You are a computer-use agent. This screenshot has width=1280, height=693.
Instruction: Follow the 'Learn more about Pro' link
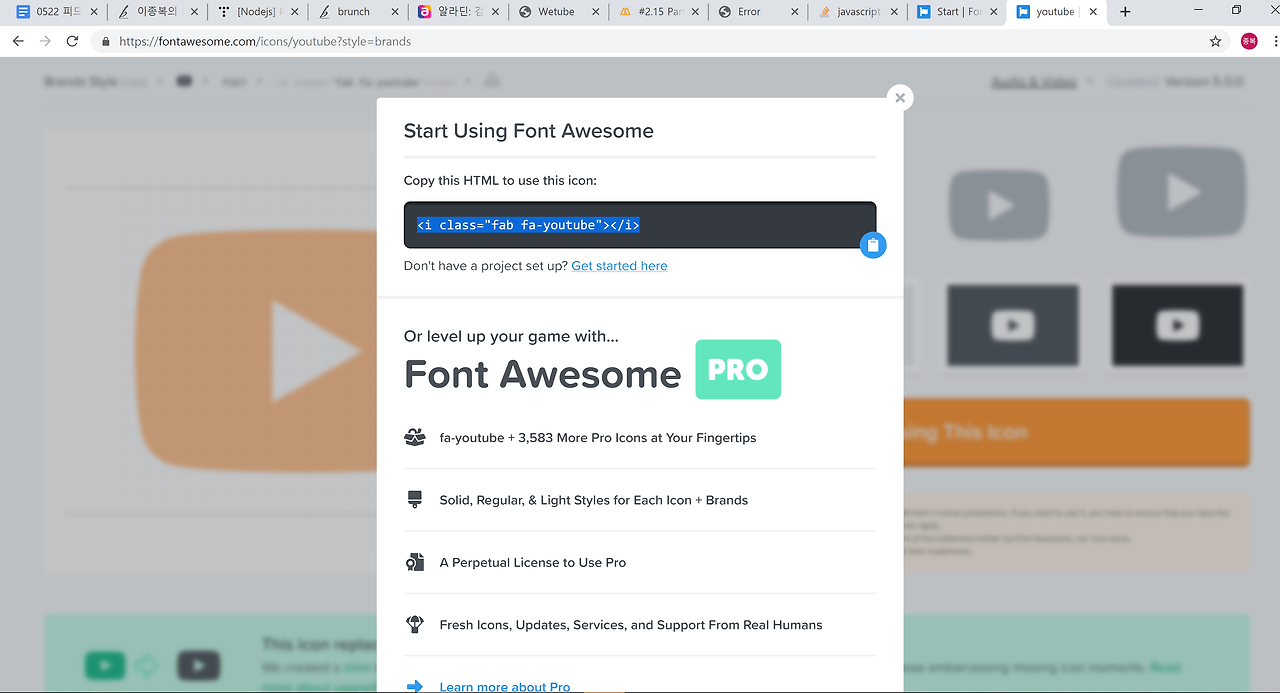pyautogui.click(x=505, y=687)
